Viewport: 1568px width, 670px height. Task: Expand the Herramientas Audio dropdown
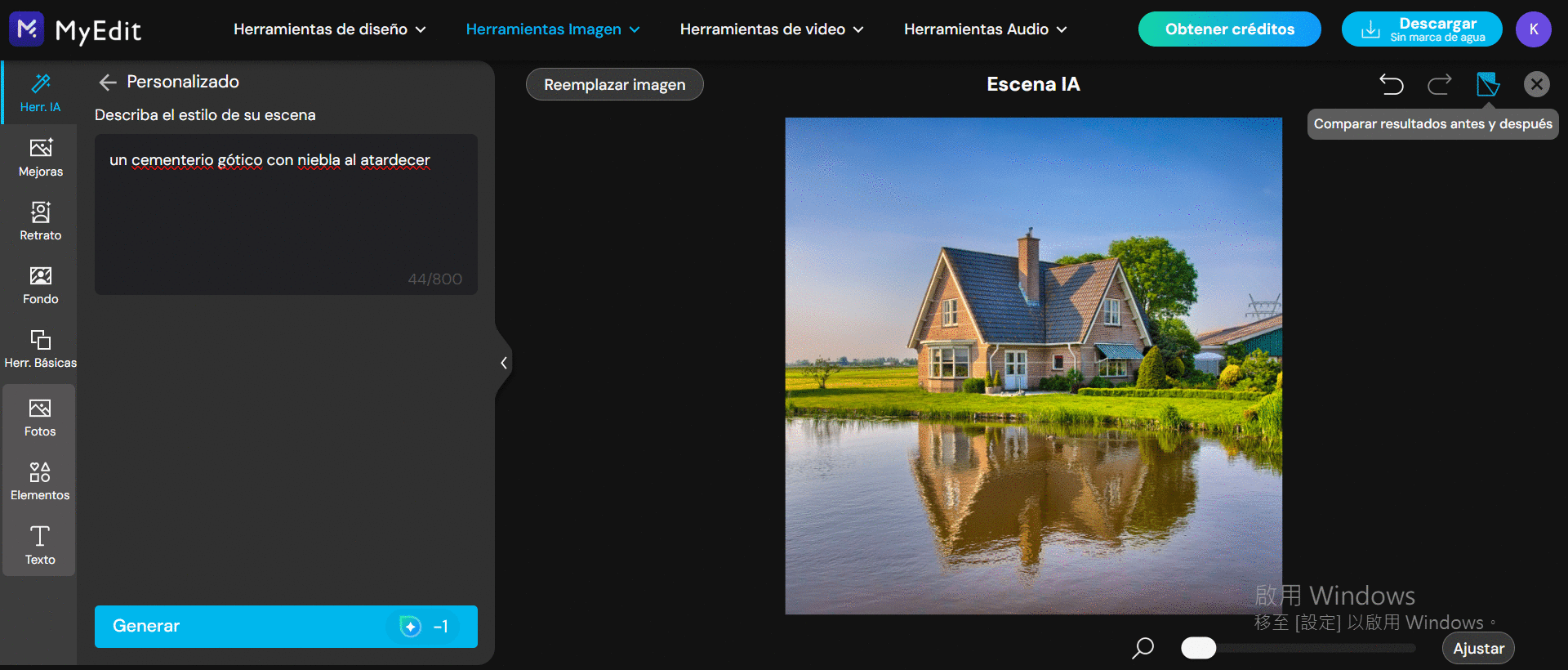click(x=985, y=29)
